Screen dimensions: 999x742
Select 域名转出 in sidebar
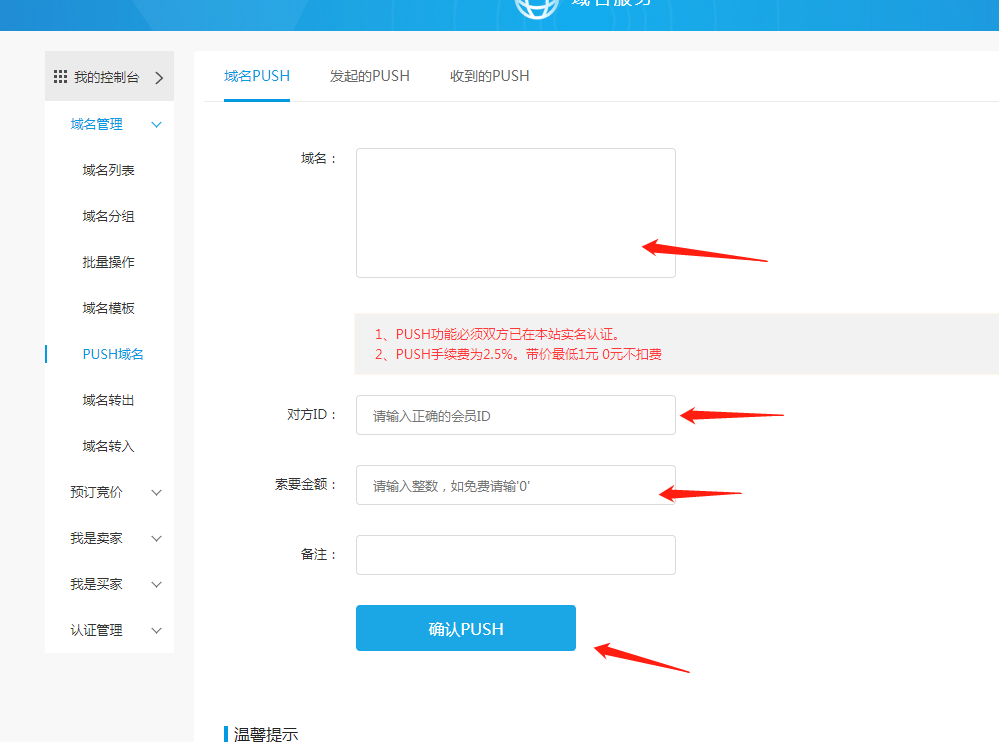point(108,400)
